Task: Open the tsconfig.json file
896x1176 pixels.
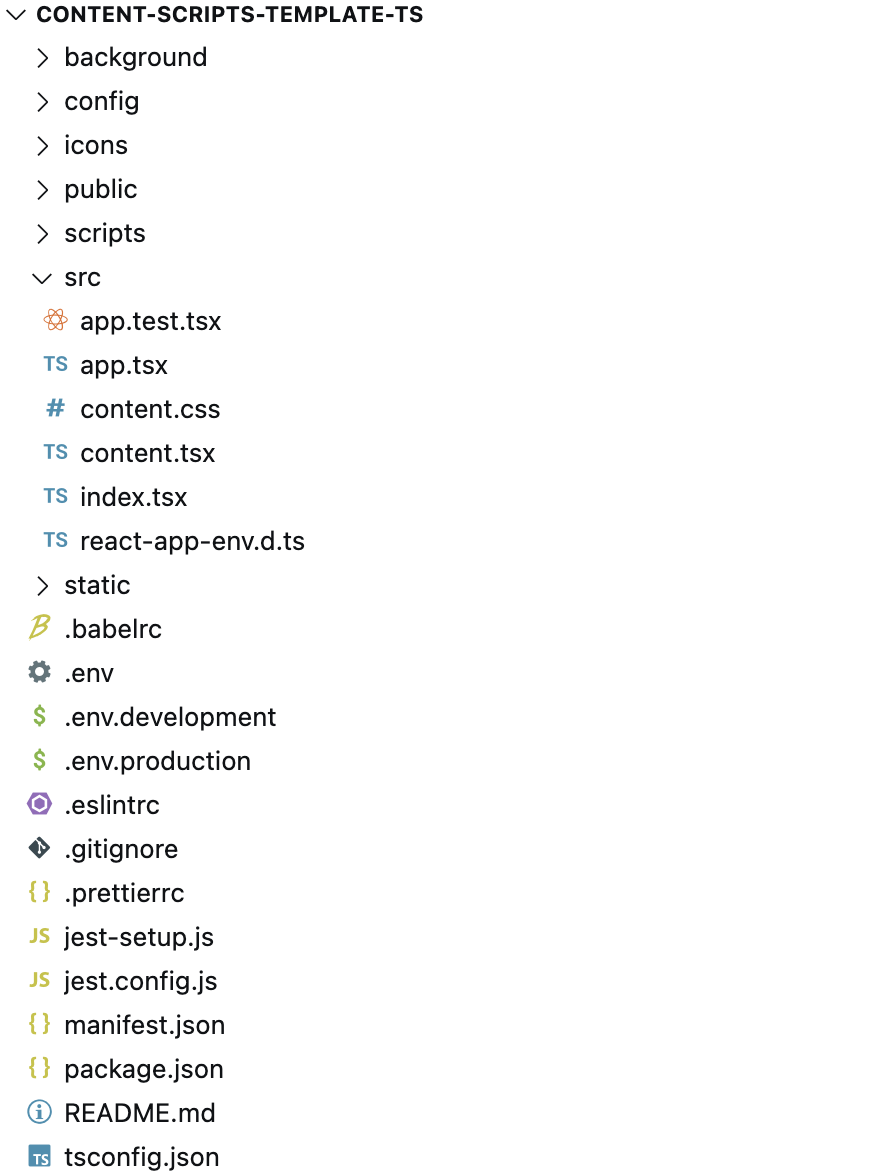Action: (x=141, y=1156)
